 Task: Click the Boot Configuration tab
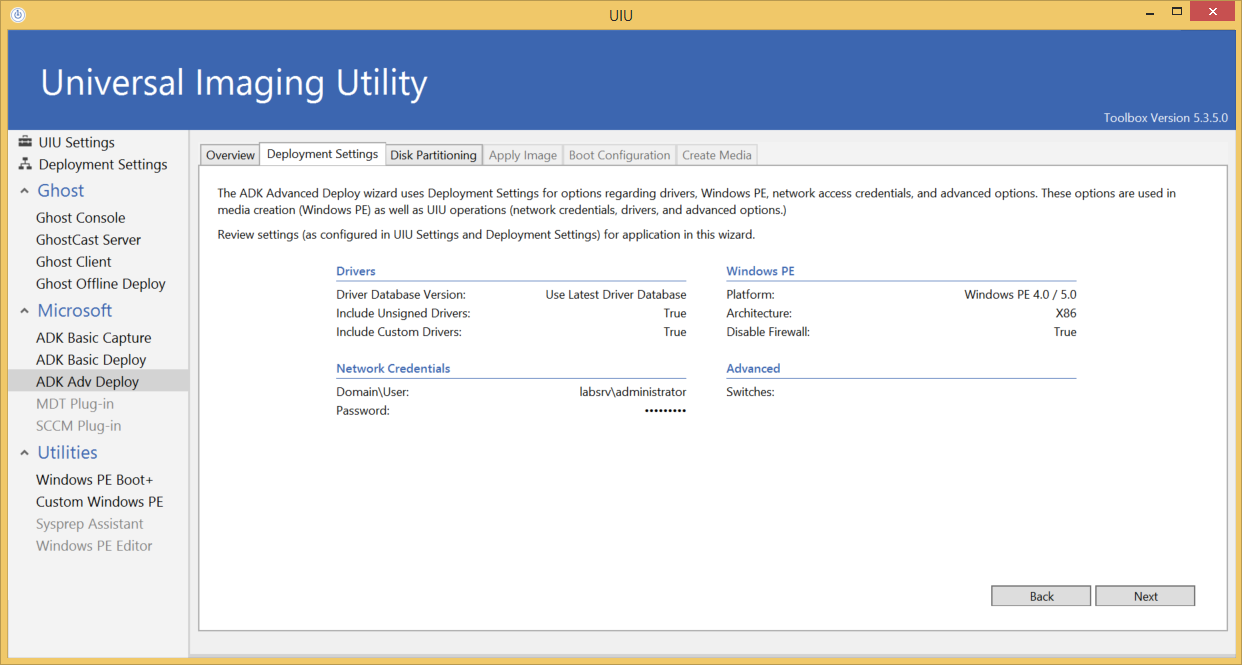tap(620, 155)
